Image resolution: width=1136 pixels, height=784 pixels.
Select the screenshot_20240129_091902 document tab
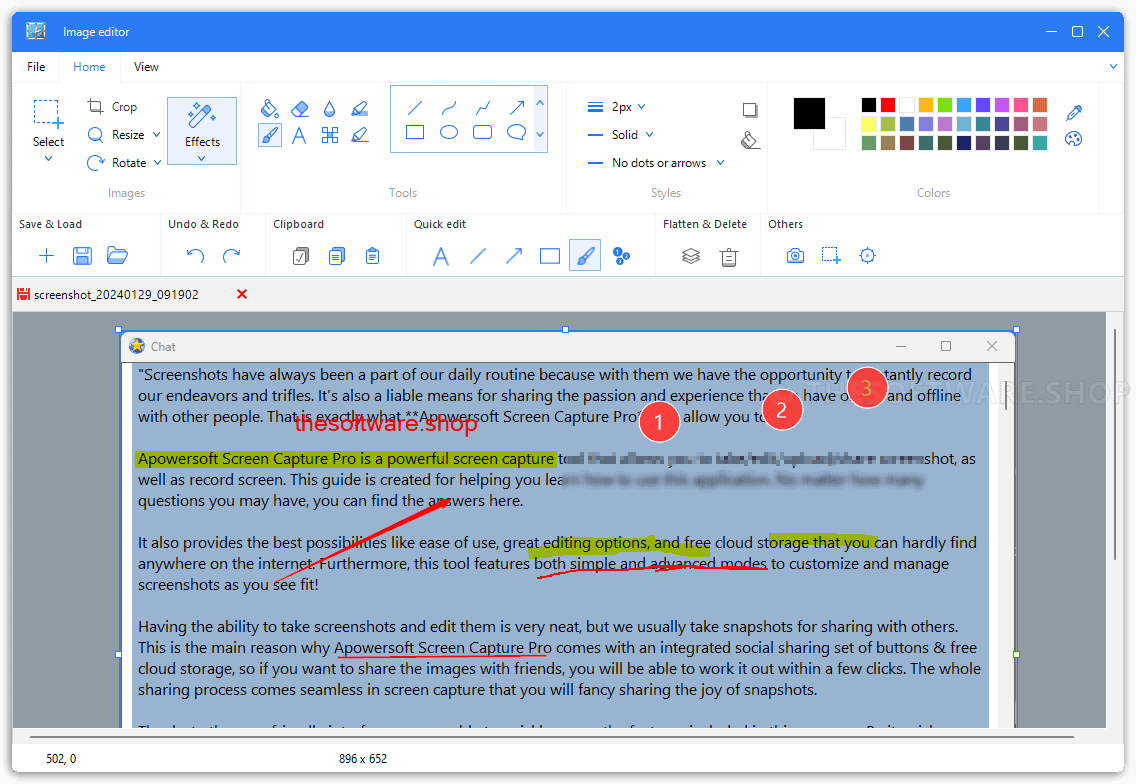click(116, 295)
